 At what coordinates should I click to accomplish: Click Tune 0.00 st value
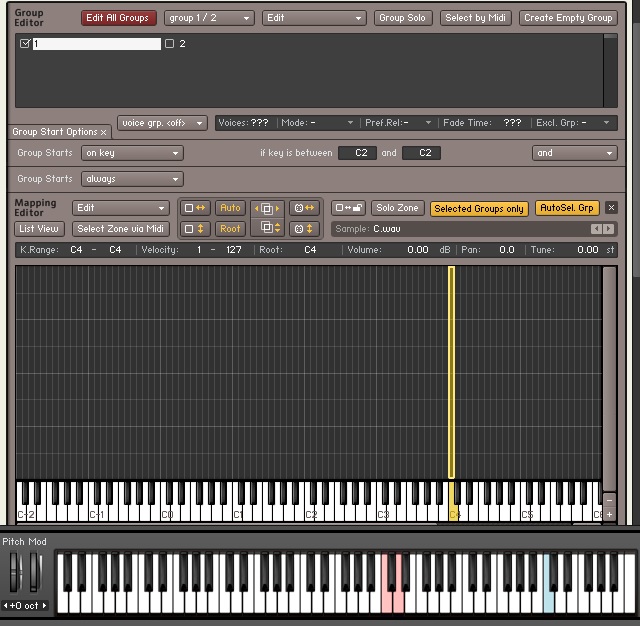coord(588,250)
